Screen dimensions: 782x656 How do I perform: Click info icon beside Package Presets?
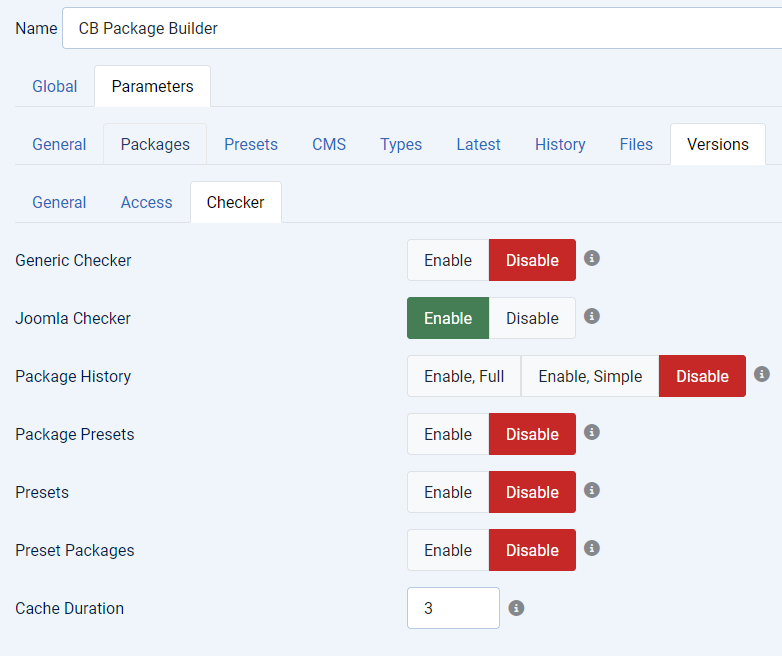pos(591,433)
